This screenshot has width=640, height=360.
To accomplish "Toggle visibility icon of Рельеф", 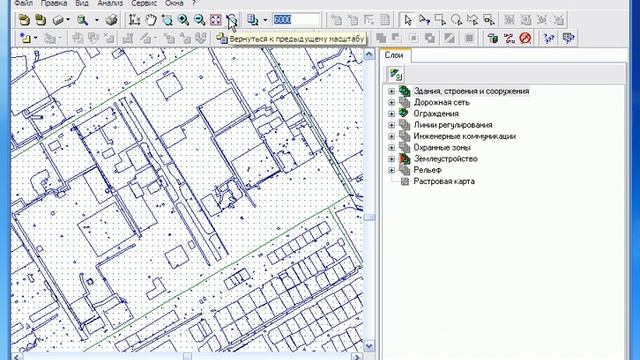I will coord(404,170).
